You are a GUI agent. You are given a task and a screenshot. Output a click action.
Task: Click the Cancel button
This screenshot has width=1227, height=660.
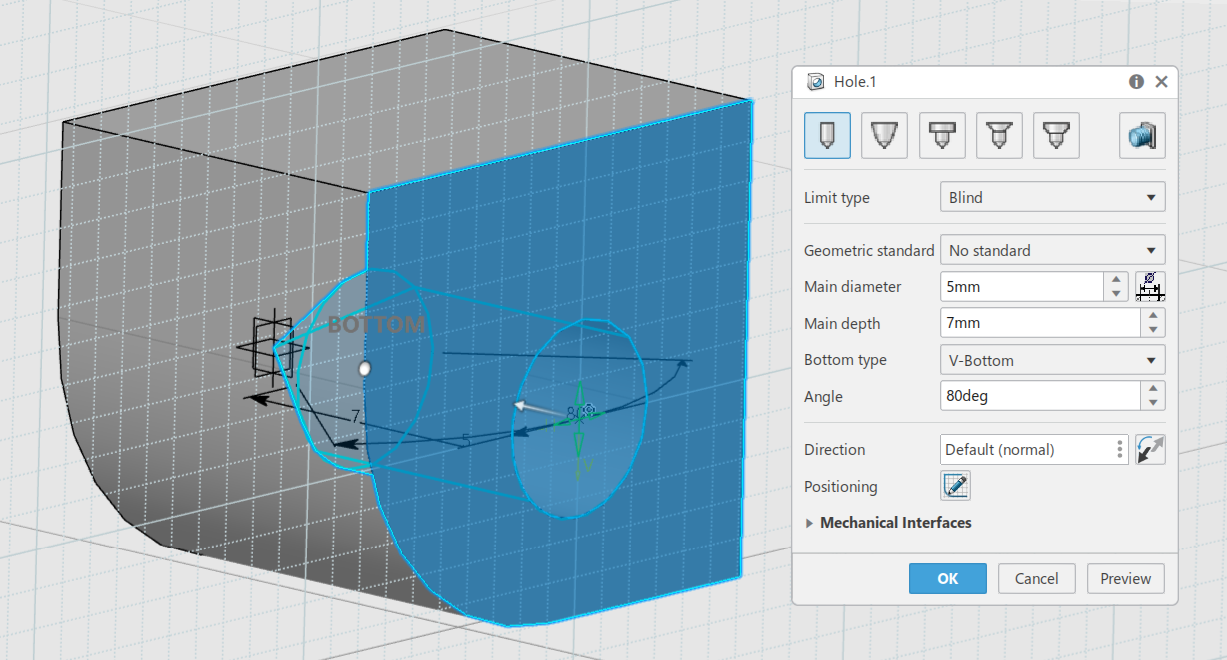(1036, 578)
